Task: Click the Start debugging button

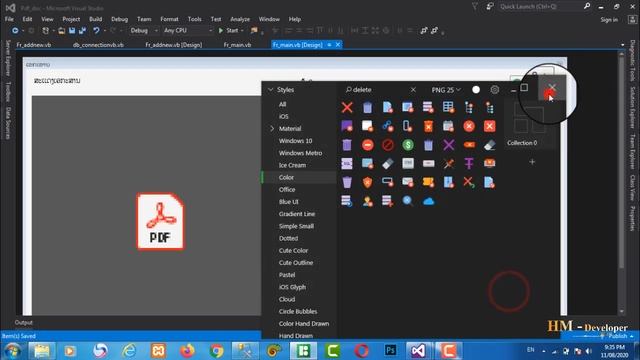Action: 228,31
